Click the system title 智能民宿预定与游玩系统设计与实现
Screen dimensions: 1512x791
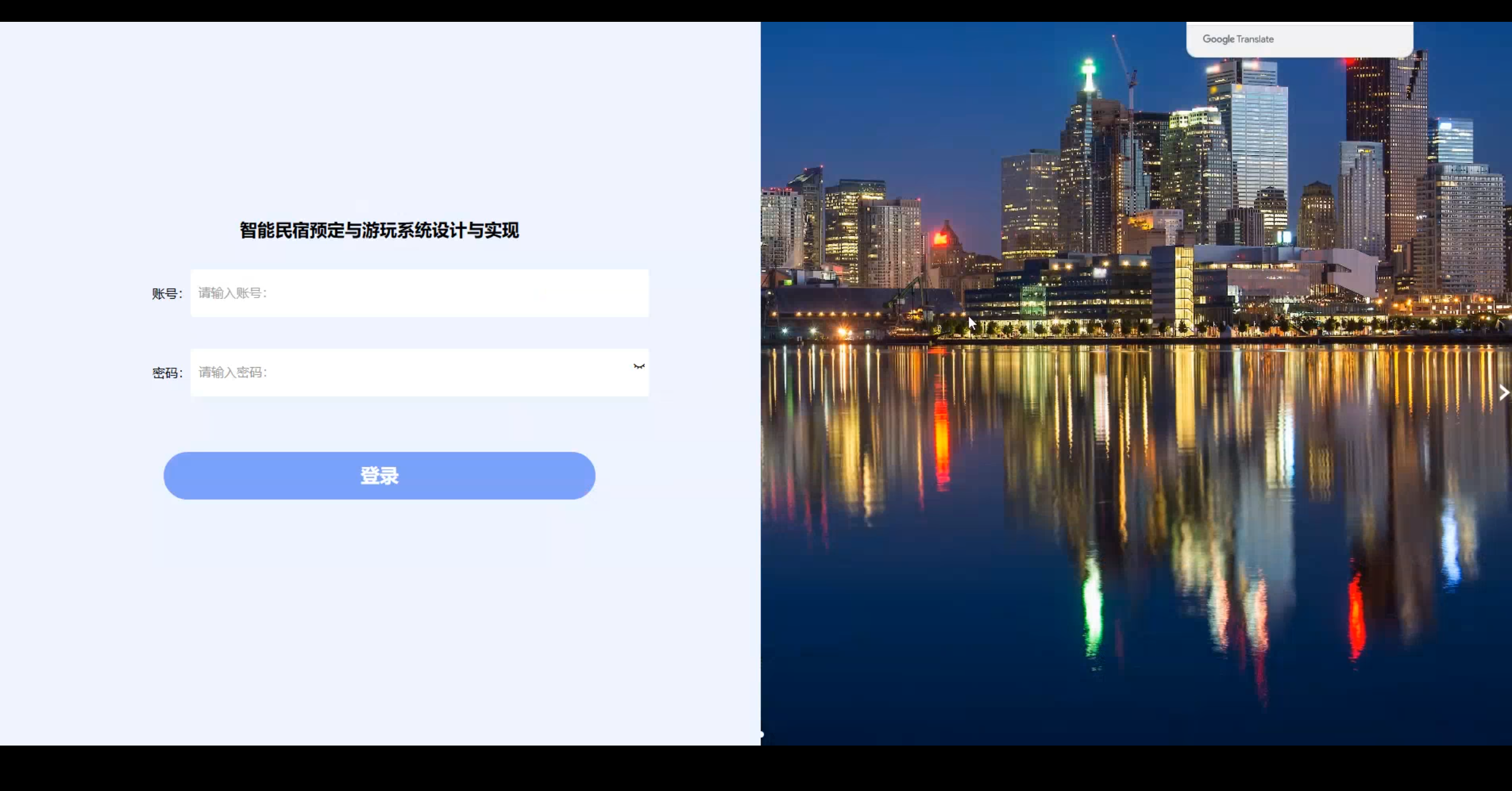379,231
